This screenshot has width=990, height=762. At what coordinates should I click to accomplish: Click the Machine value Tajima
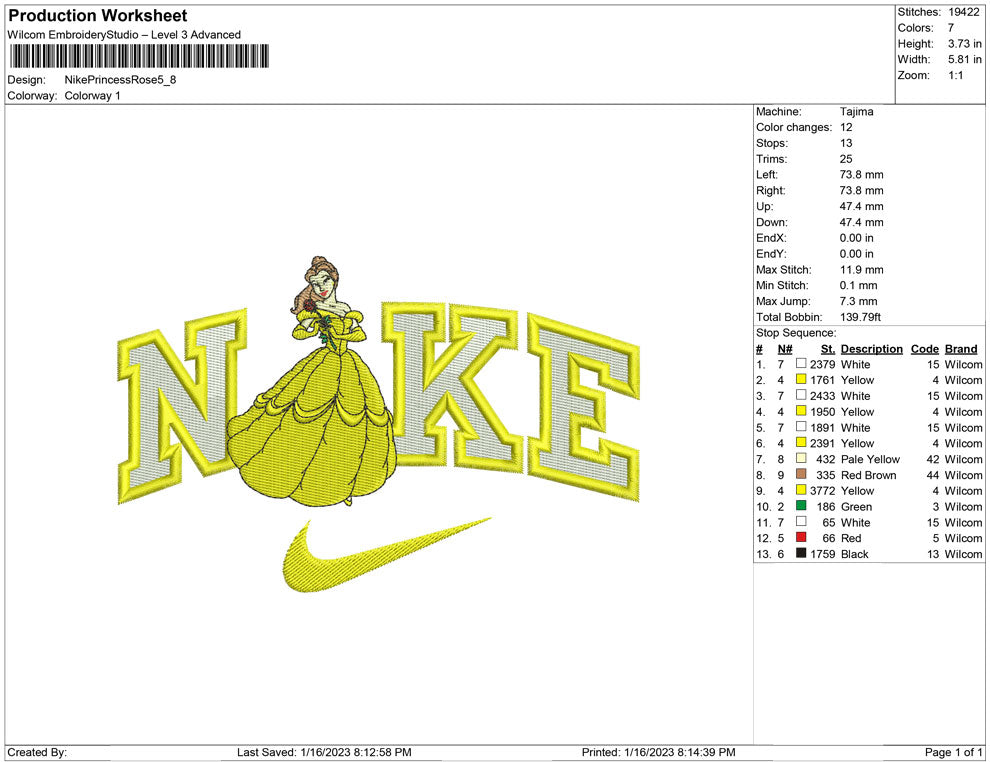click(x=856, y=111)
